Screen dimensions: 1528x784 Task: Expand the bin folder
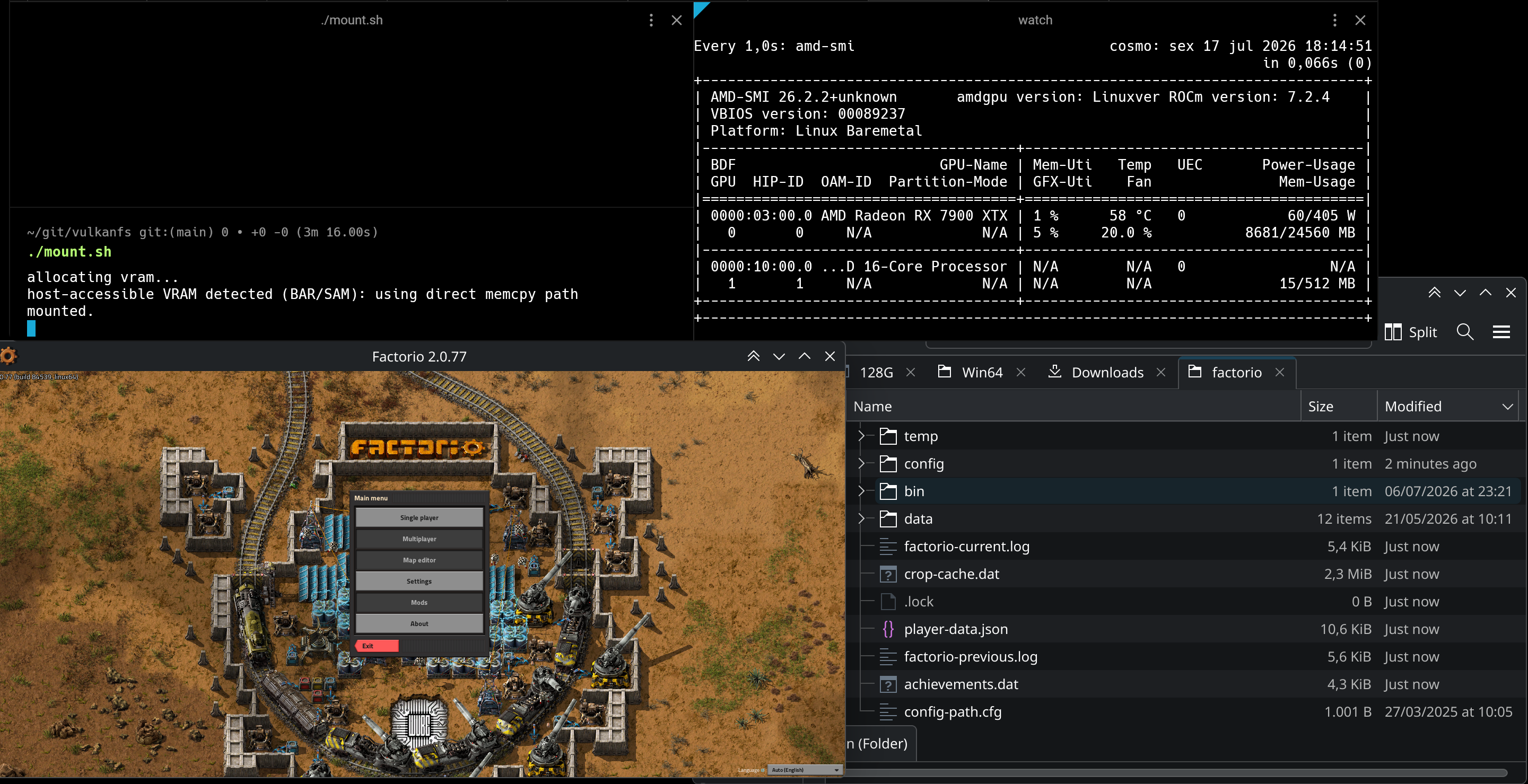pos(861,491)
